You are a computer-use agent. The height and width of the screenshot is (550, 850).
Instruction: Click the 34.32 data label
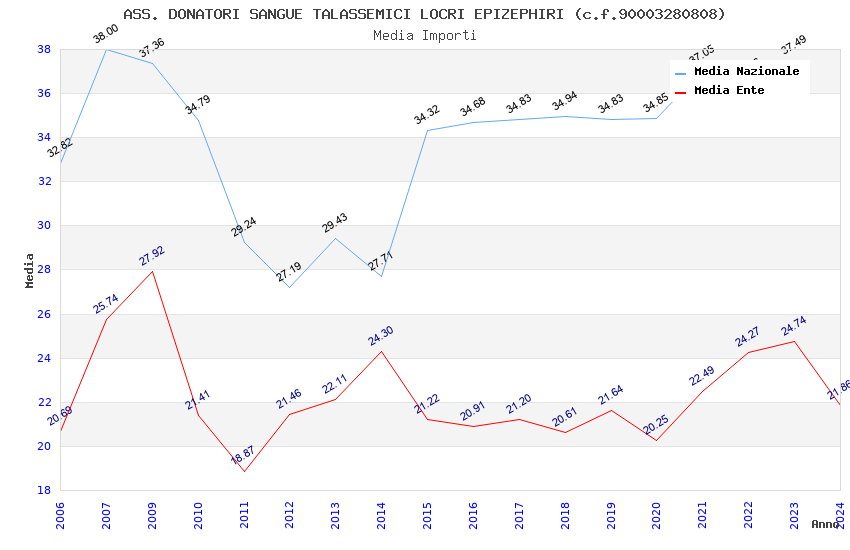click(x=427, y=114)
